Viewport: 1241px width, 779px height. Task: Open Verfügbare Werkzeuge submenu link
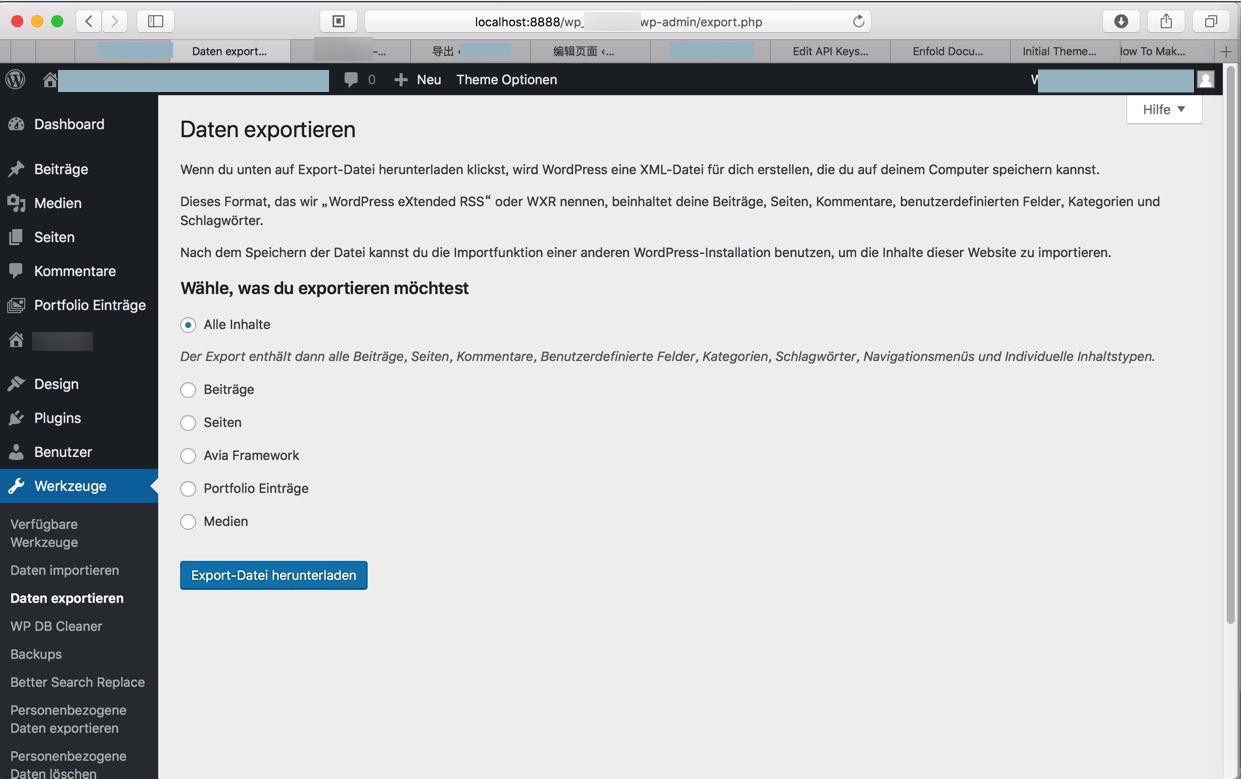pyautogui.click(x=44, y=533)
